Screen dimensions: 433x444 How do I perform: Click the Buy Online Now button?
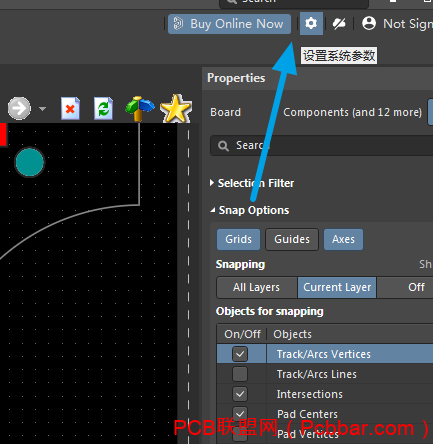pyautogui.click(x=229, y=24)
